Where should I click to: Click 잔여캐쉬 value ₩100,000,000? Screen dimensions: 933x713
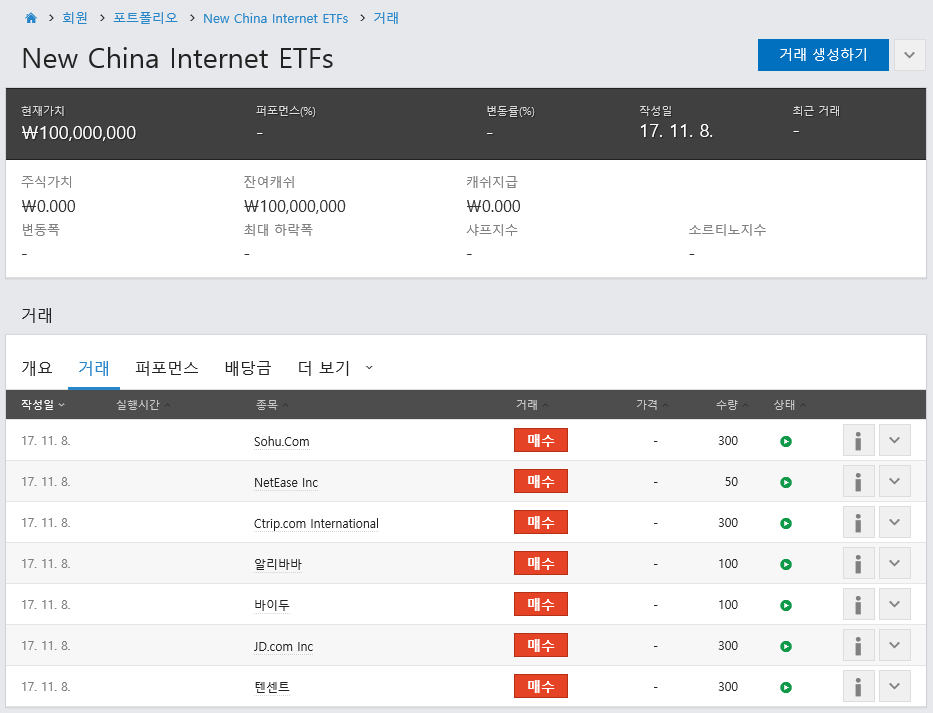click(x=295, y=207)
